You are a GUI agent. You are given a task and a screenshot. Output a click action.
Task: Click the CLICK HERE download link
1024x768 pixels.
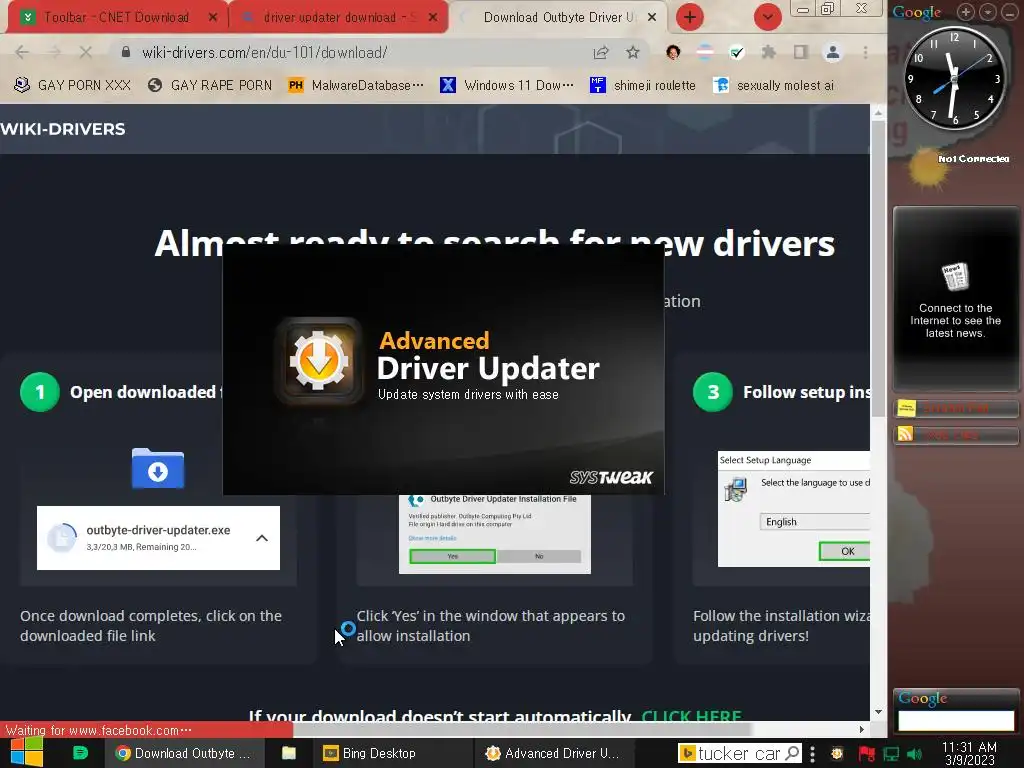[691, 716]
